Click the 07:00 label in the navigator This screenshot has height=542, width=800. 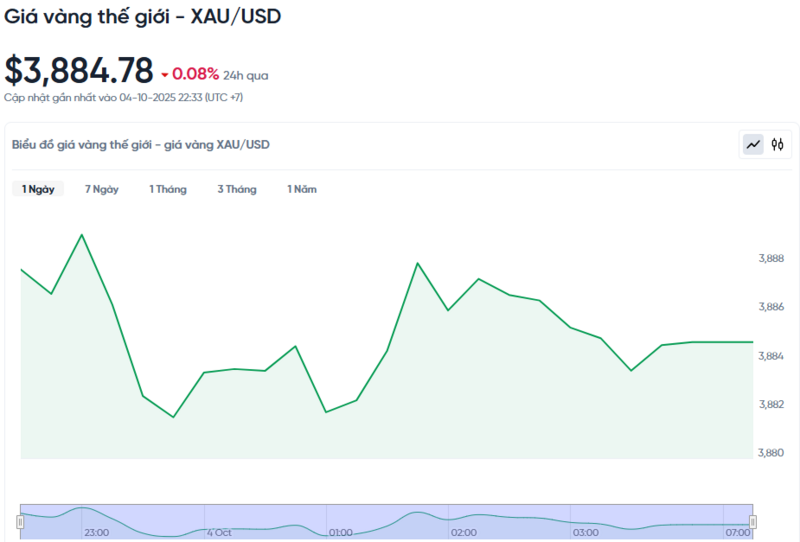[737, 533]
